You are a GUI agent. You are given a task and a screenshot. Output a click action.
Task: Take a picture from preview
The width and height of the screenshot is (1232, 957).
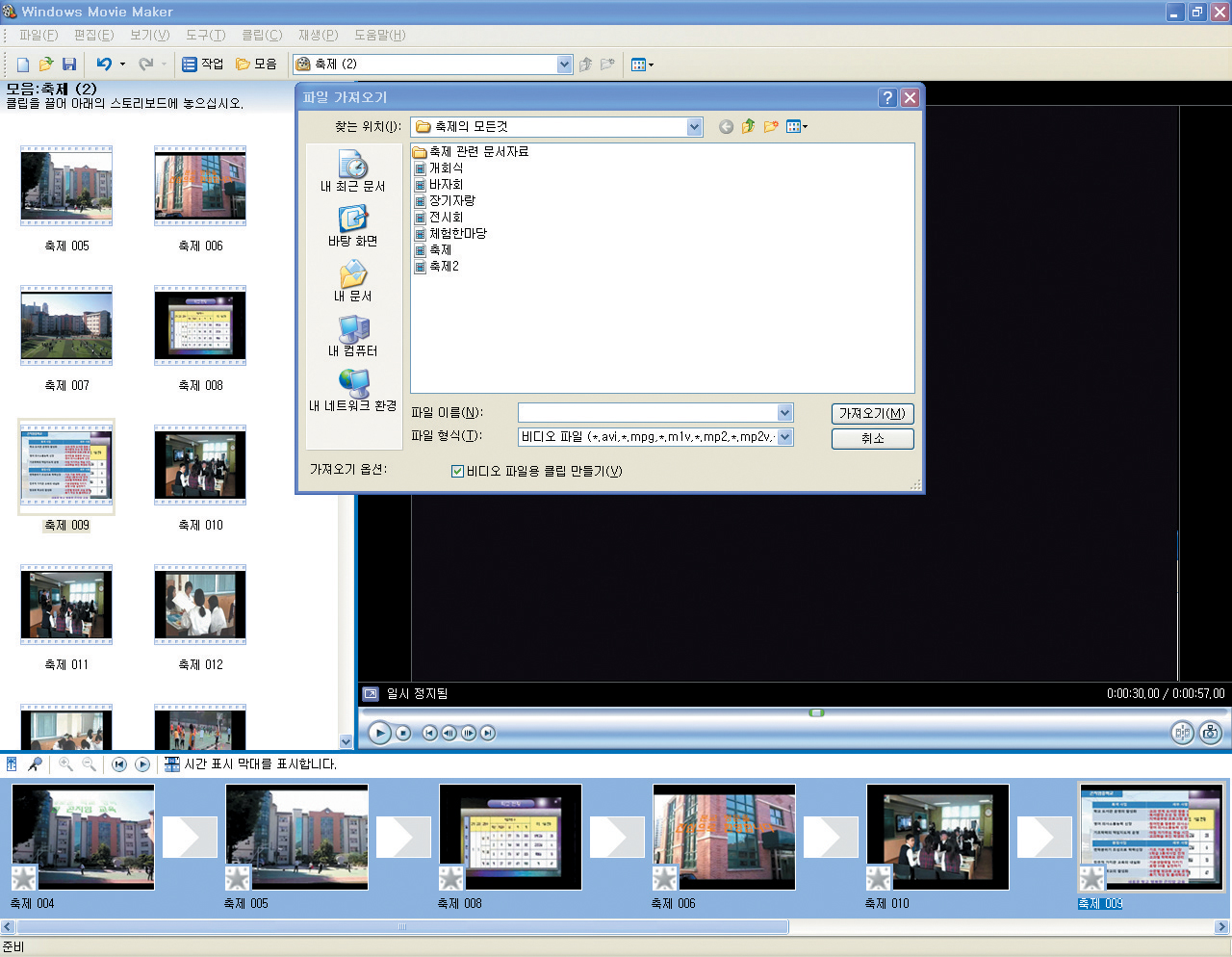(x=1210, y=733)
